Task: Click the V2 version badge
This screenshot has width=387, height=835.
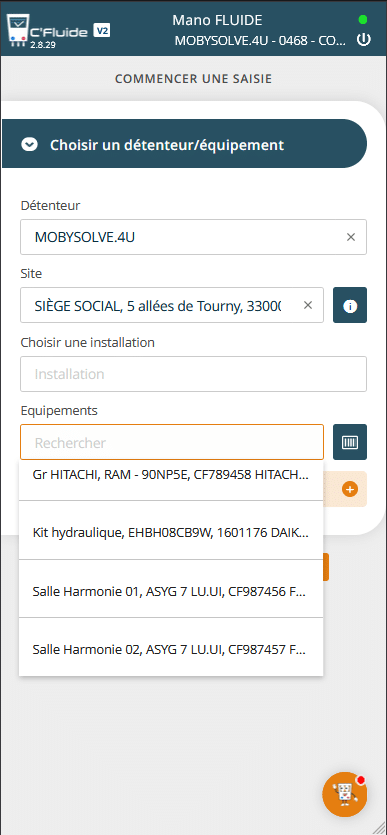Action: [x=102, y=30]
